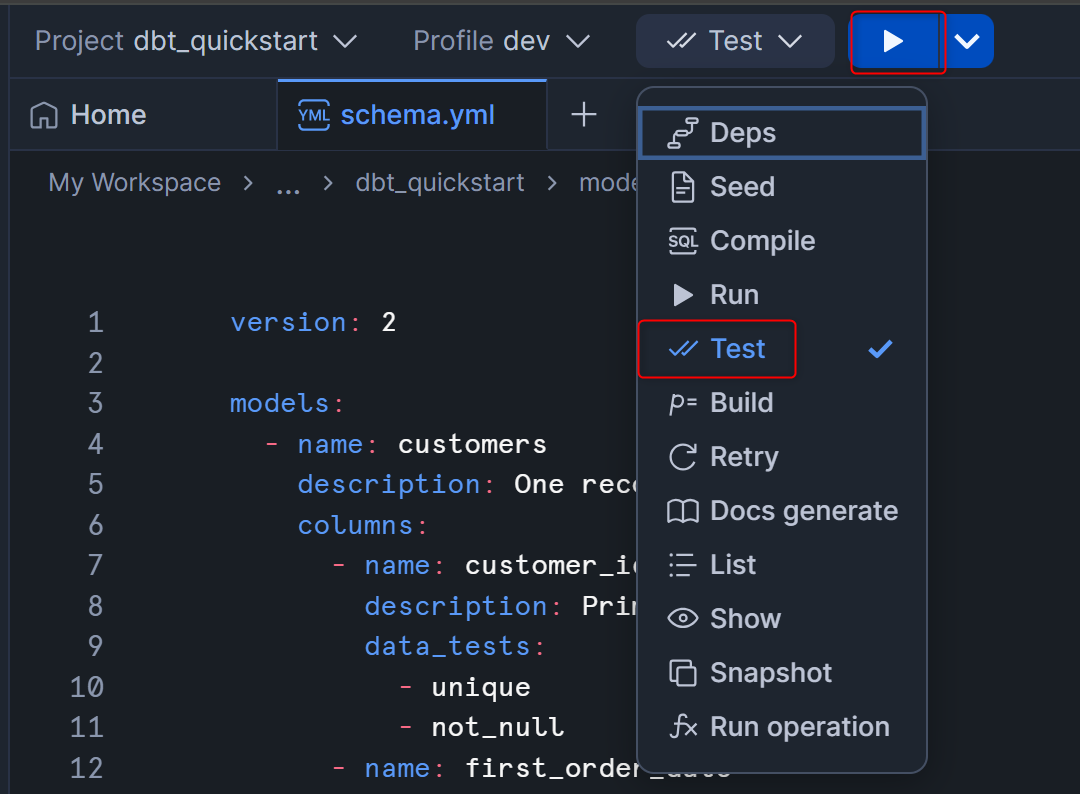This screenshot has height=794, width=1080.
Task: Add a new tab with plus
Action: pos(584,115)
